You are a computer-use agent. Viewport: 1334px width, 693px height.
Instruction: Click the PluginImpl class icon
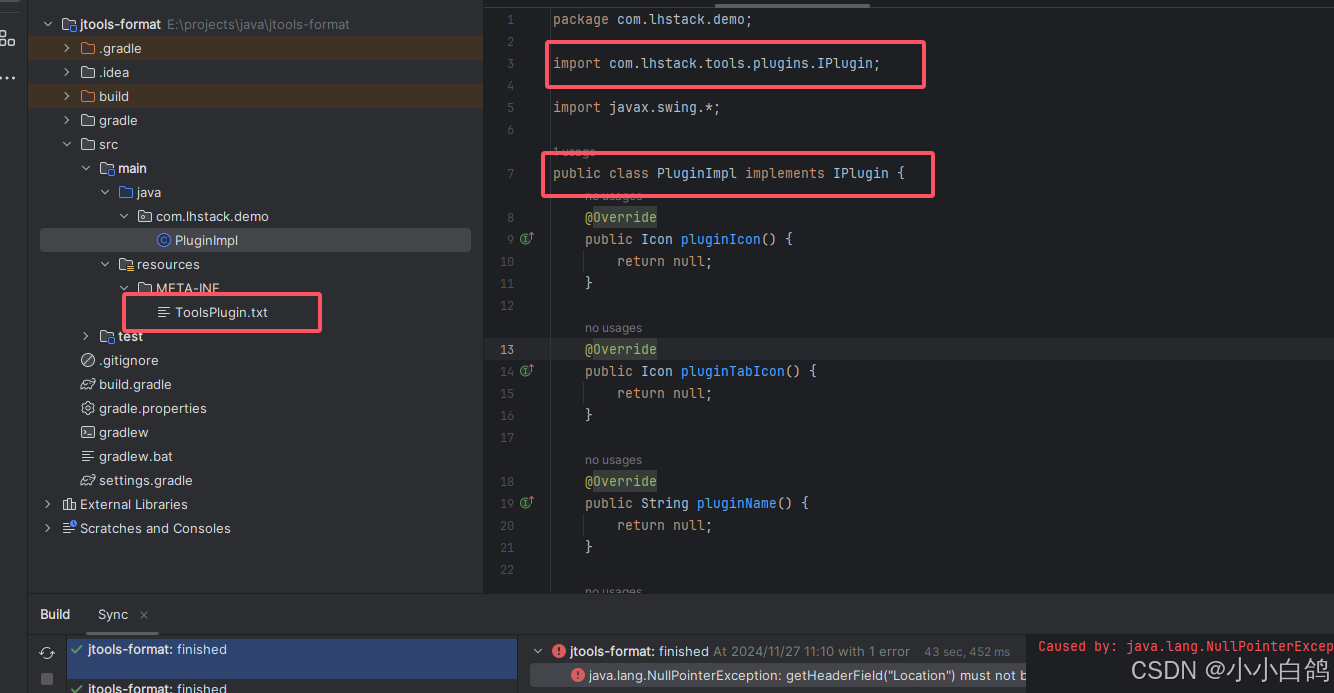[x=164, y=240]
